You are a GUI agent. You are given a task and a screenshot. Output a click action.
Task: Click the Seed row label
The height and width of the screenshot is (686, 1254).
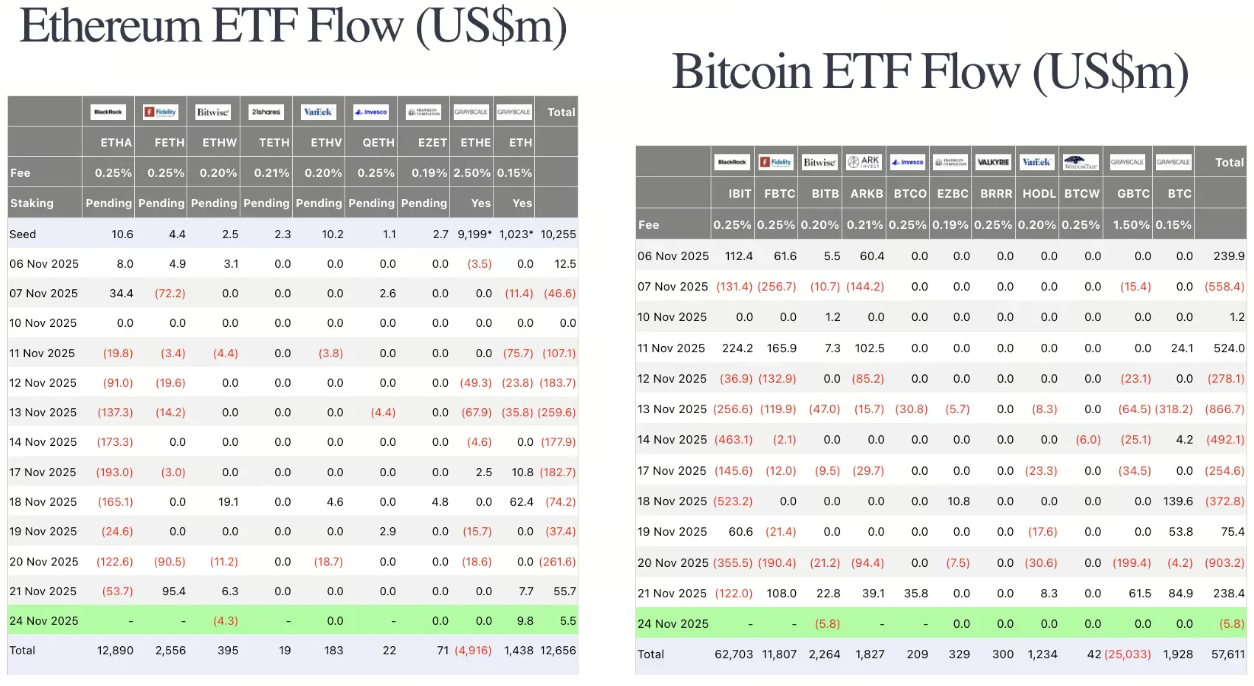point(23,234)
